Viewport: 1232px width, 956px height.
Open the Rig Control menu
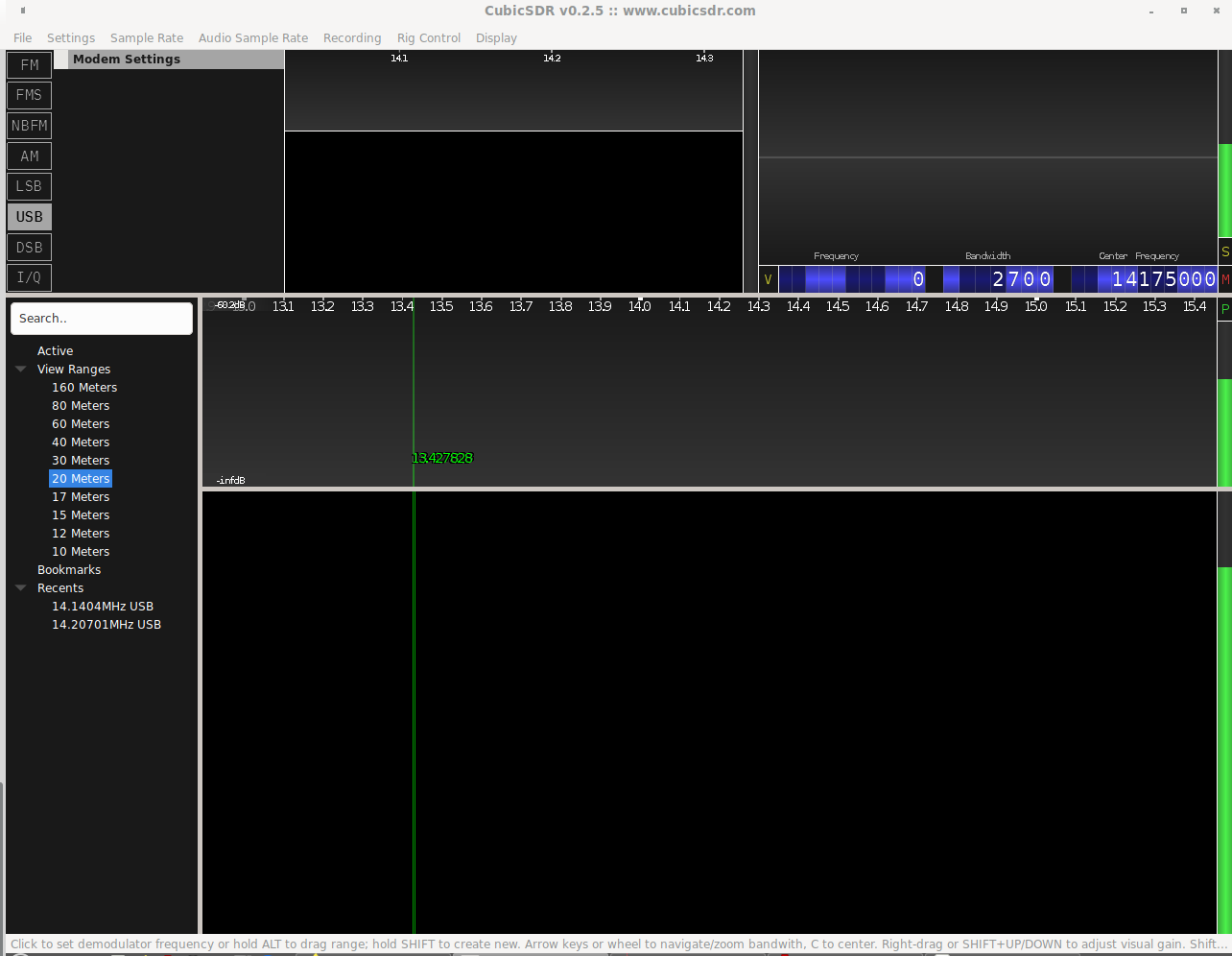429,38
